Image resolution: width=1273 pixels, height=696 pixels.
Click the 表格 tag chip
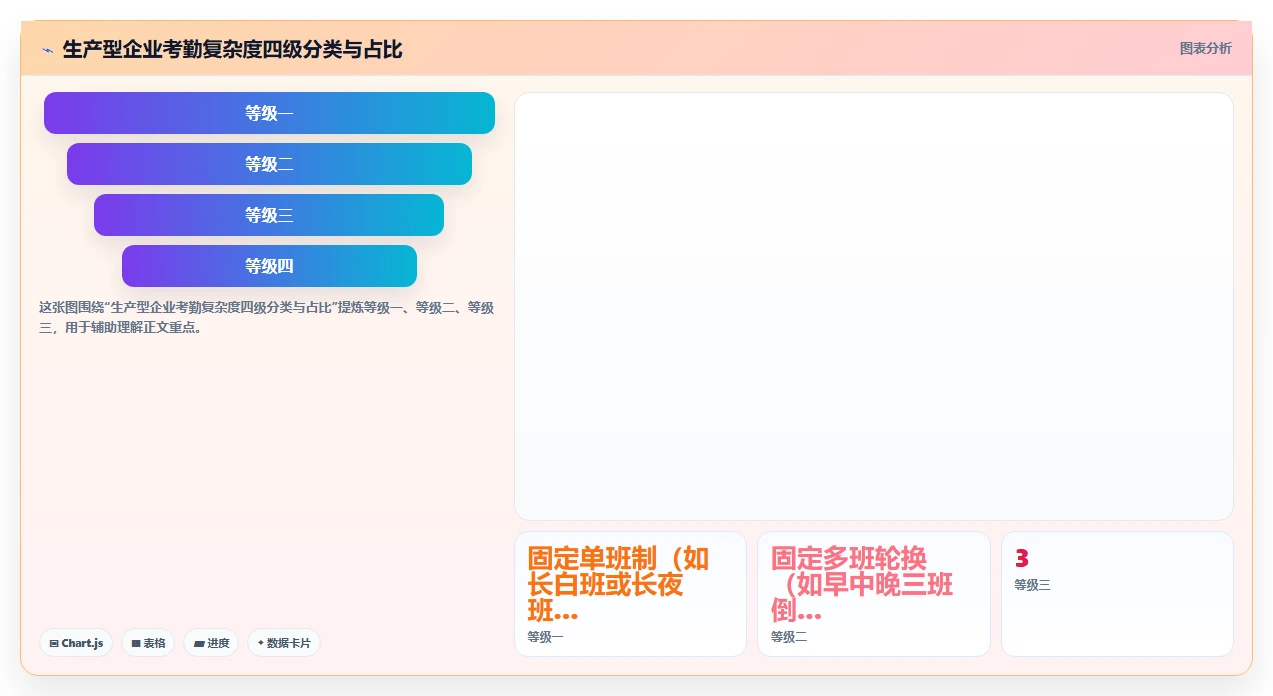(148, 643)
